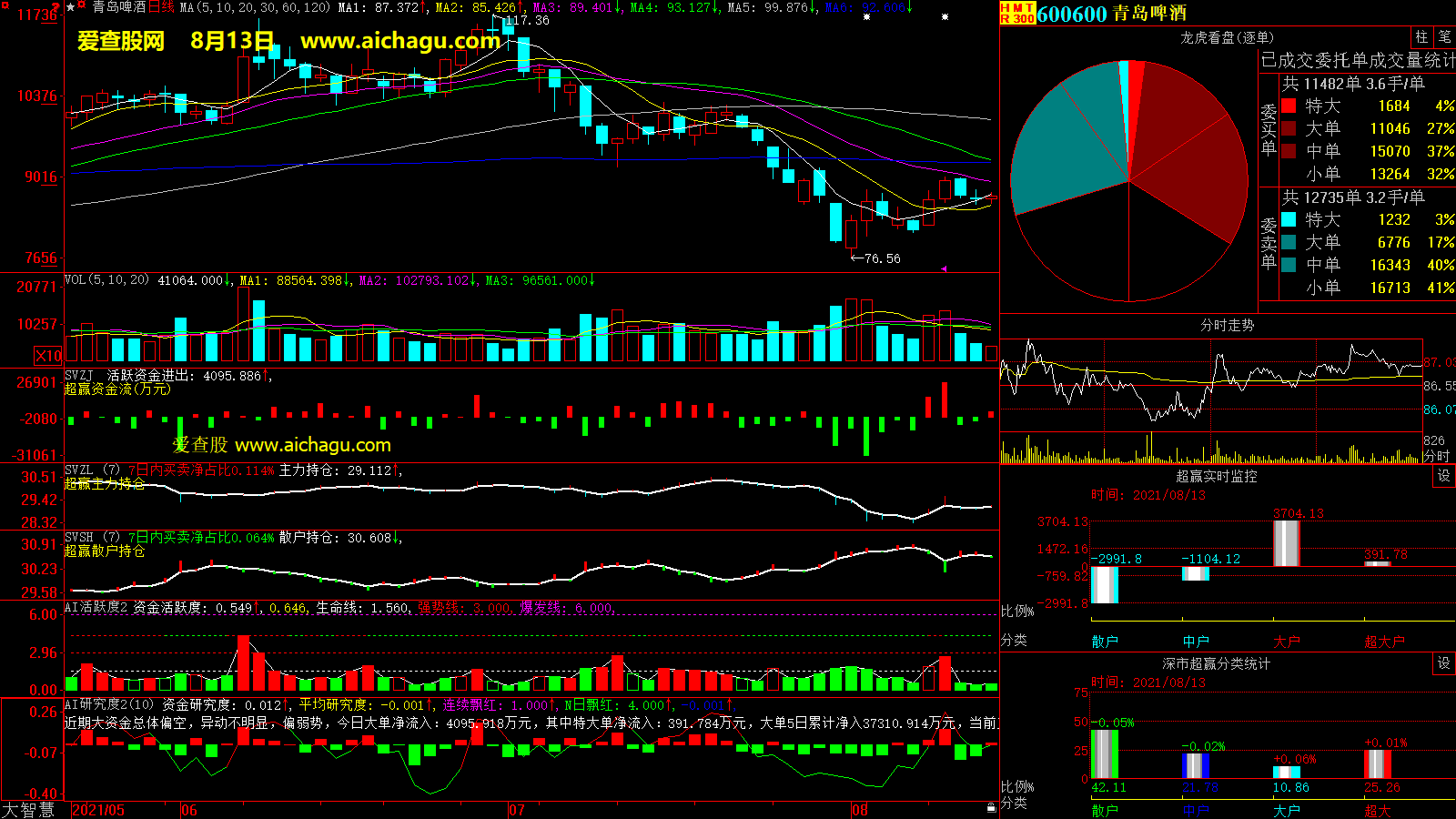This screenshot has height=819, width=1456.
Task: Click the 大智慧 logo in bottom left
Action: tap(29, 810)
